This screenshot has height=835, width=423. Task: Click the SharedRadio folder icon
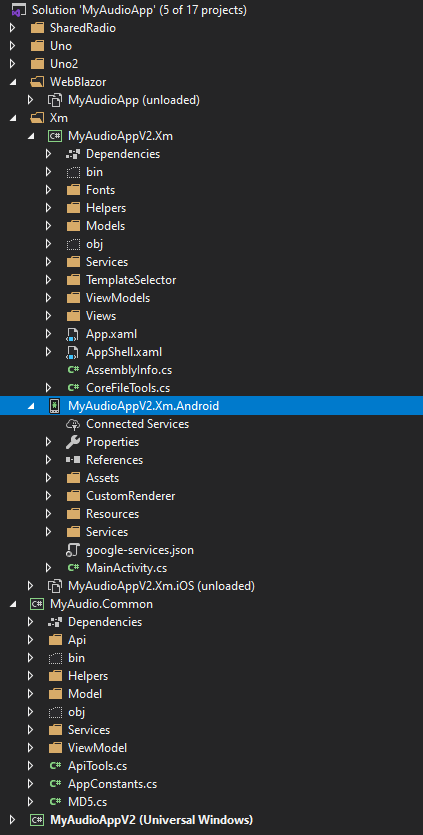point(37,28)
